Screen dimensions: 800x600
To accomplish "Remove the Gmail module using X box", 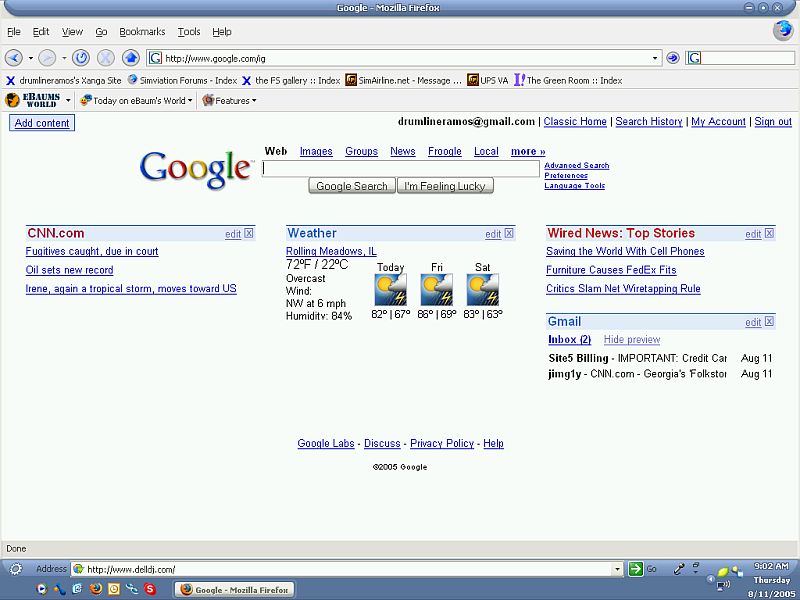I will 769,322.
